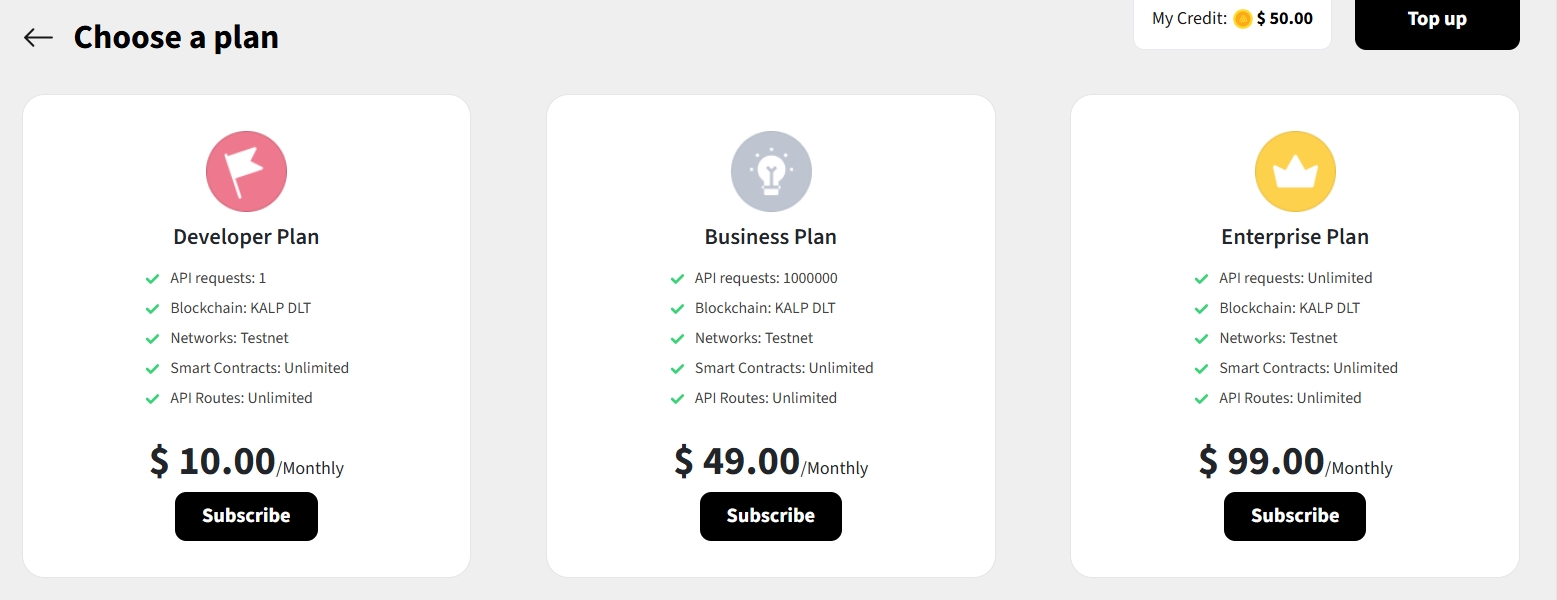Click the Enterprise API requests: Unlimited text
This screenshot has width=1557, height=600.
tap(1295, 278)
